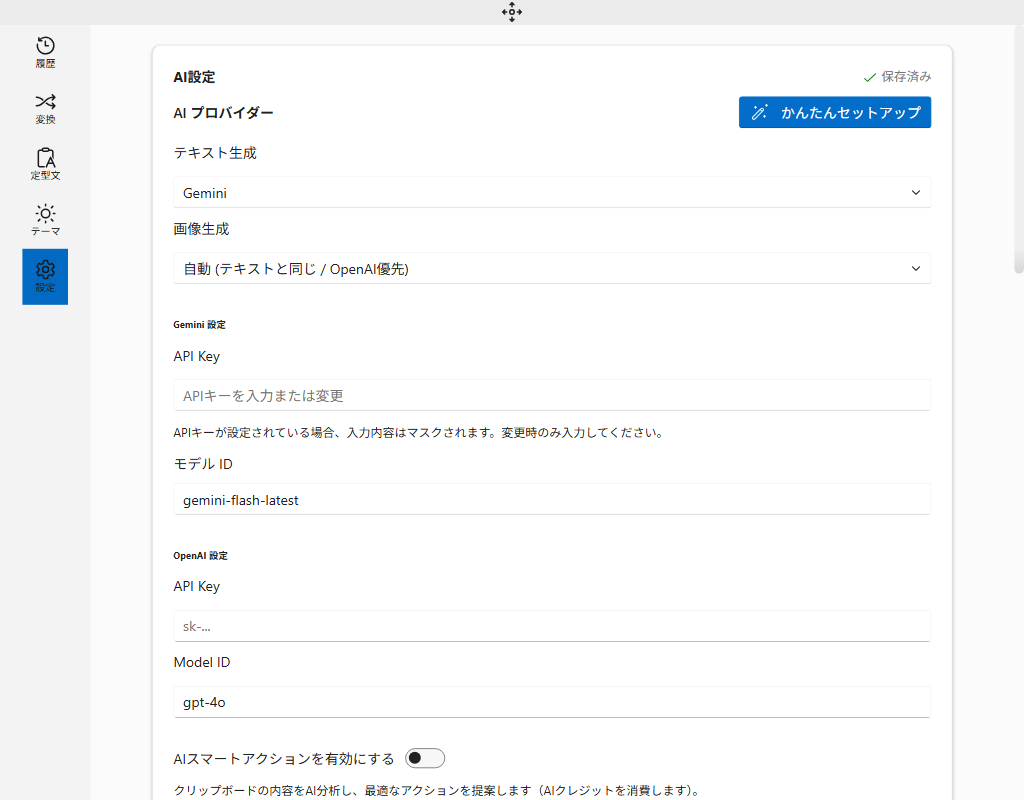The image size is (1024, 800).
Task: Open dropdown showing 自動 (テキストと同じ / OpenAI優先)
Action: [552, 268]
